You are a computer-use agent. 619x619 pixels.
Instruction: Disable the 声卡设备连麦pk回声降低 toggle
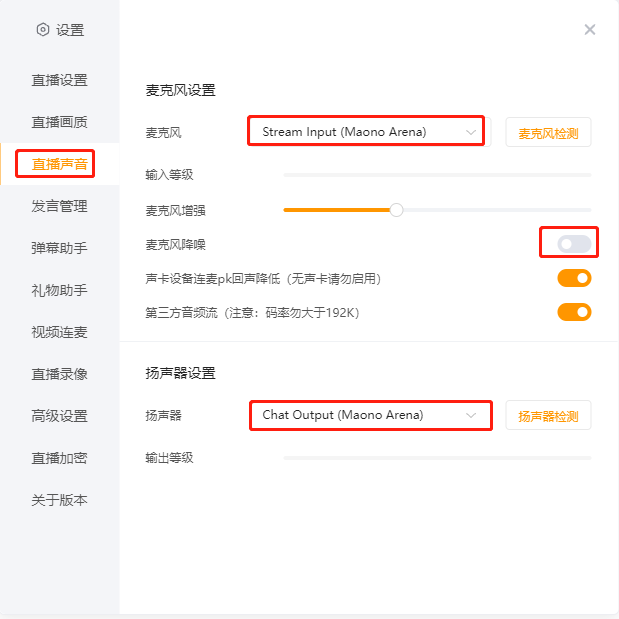[x=574, y=278]
